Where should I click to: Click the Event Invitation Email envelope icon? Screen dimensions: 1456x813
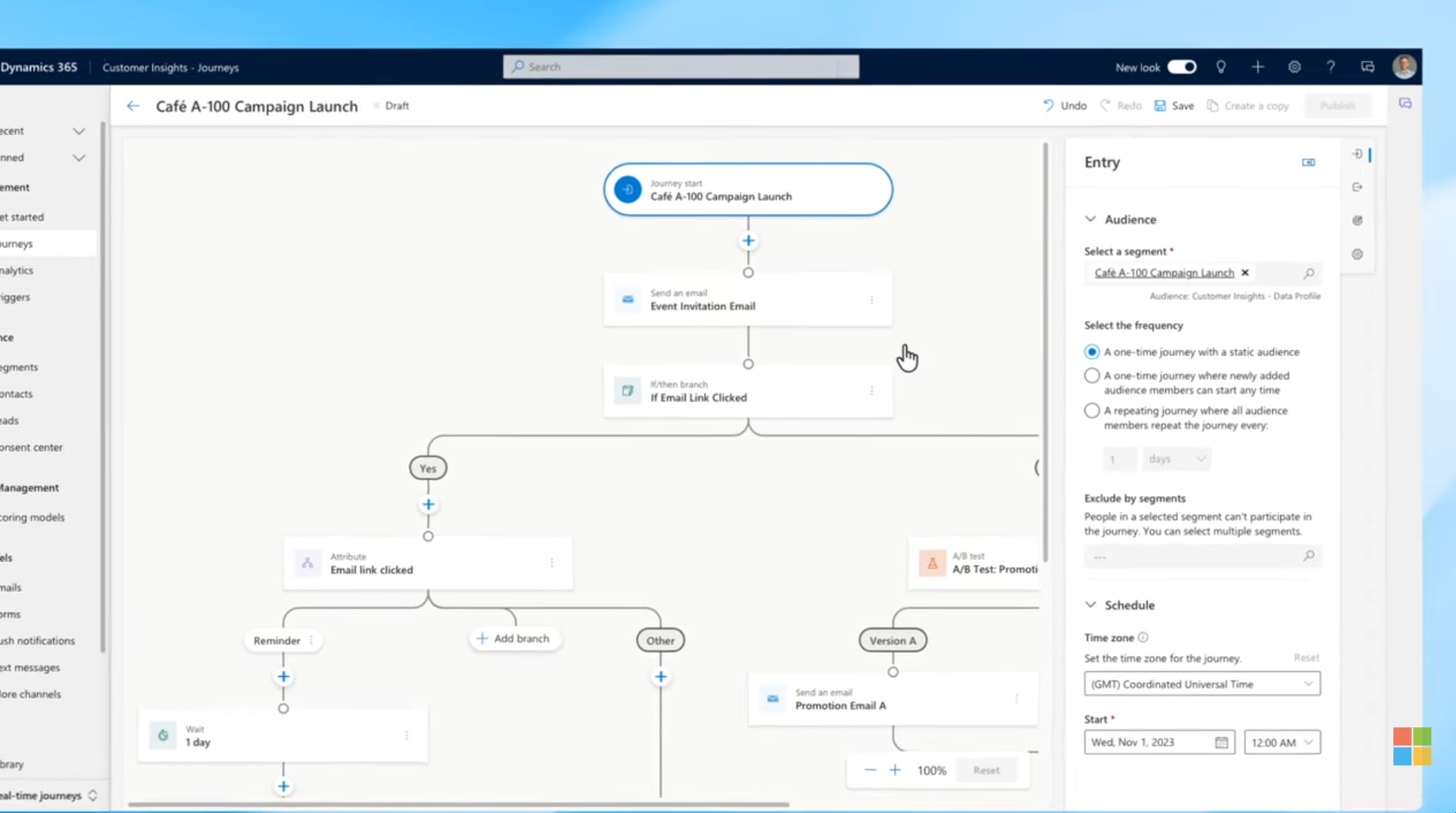627,300
